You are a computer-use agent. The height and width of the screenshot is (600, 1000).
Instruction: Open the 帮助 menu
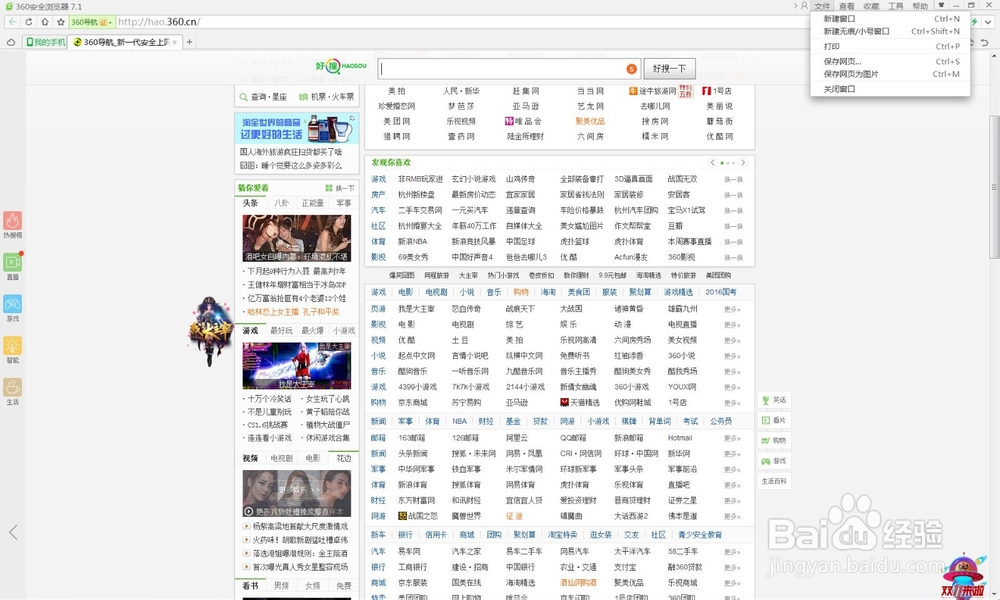pos(920,6)
